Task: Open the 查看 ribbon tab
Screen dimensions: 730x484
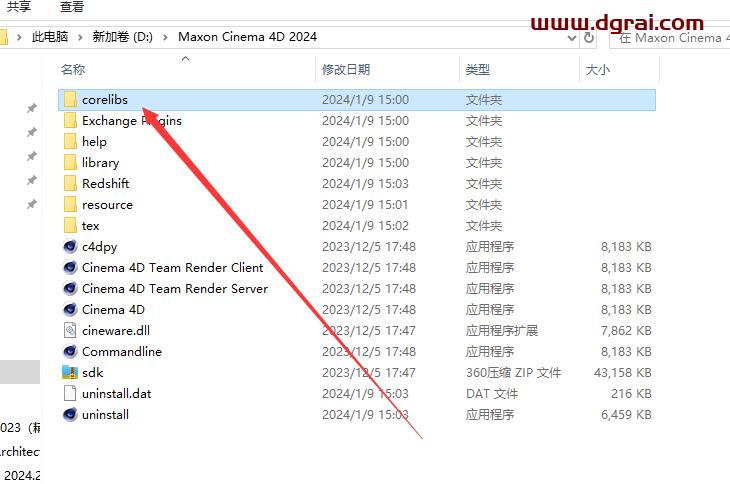Action: [72, 7]
